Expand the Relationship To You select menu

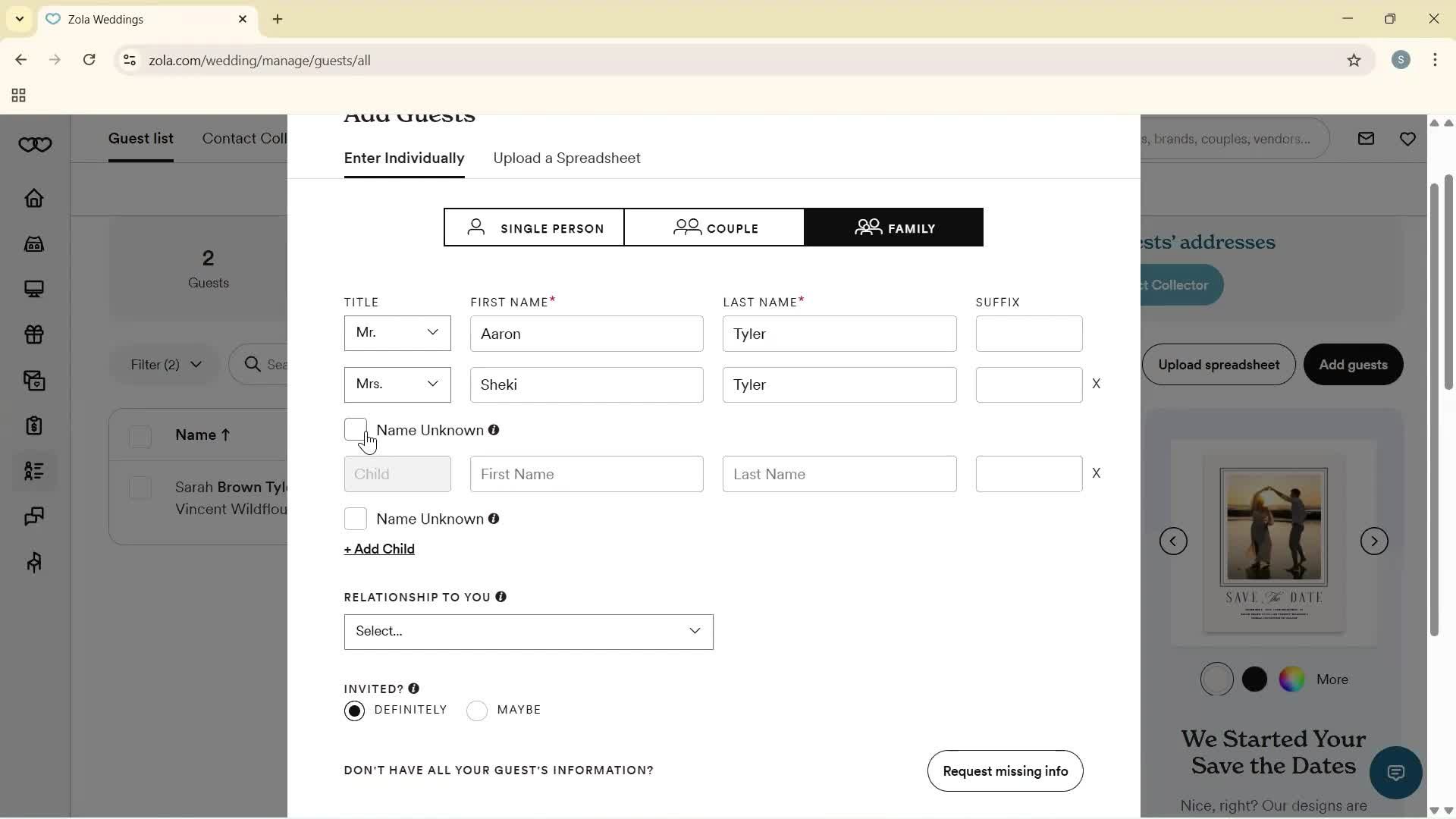(x=528, y=632)
